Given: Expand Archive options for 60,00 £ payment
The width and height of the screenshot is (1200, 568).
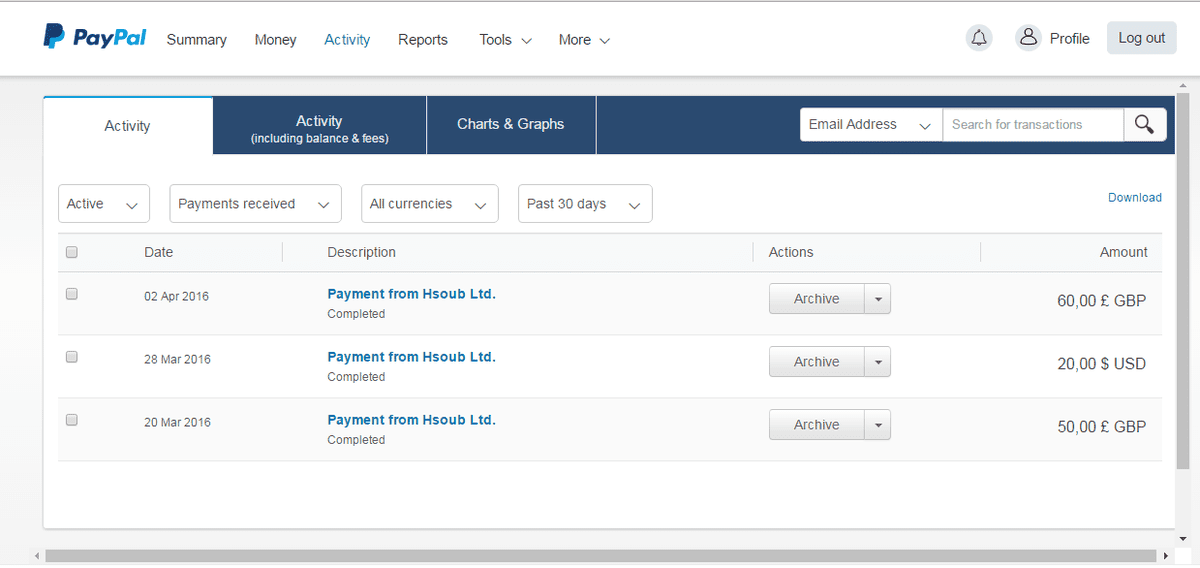Looking at the screenshot, I should tap(877, 299).
